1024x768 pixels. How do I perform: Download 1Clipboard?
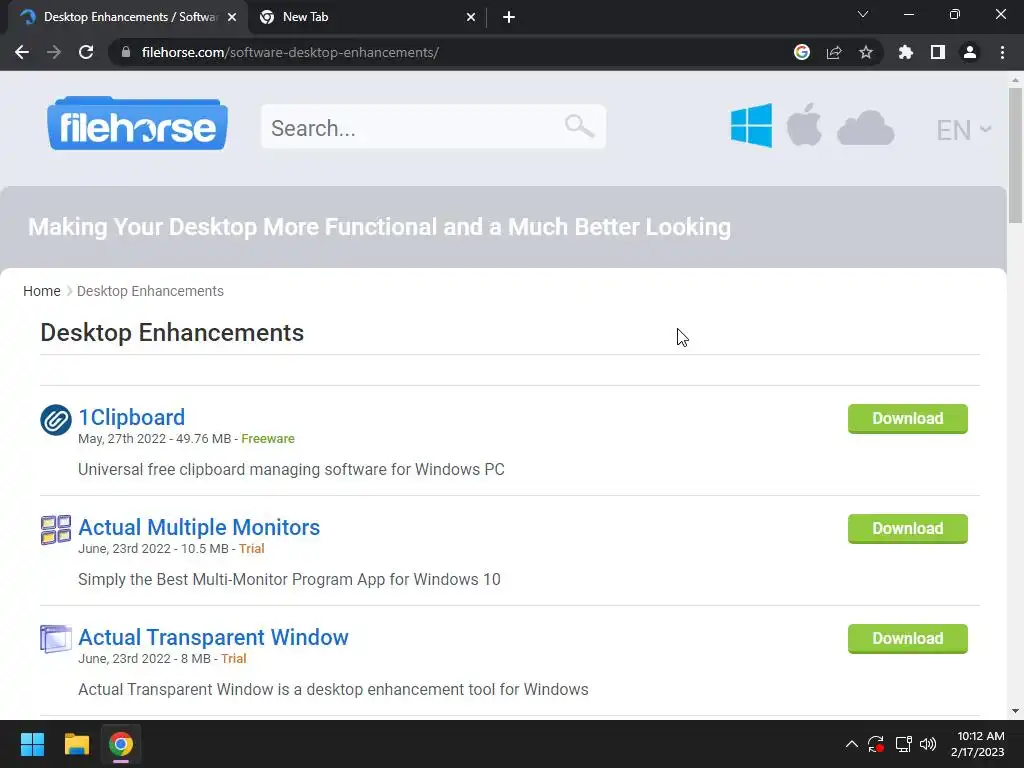coord(908,419)
